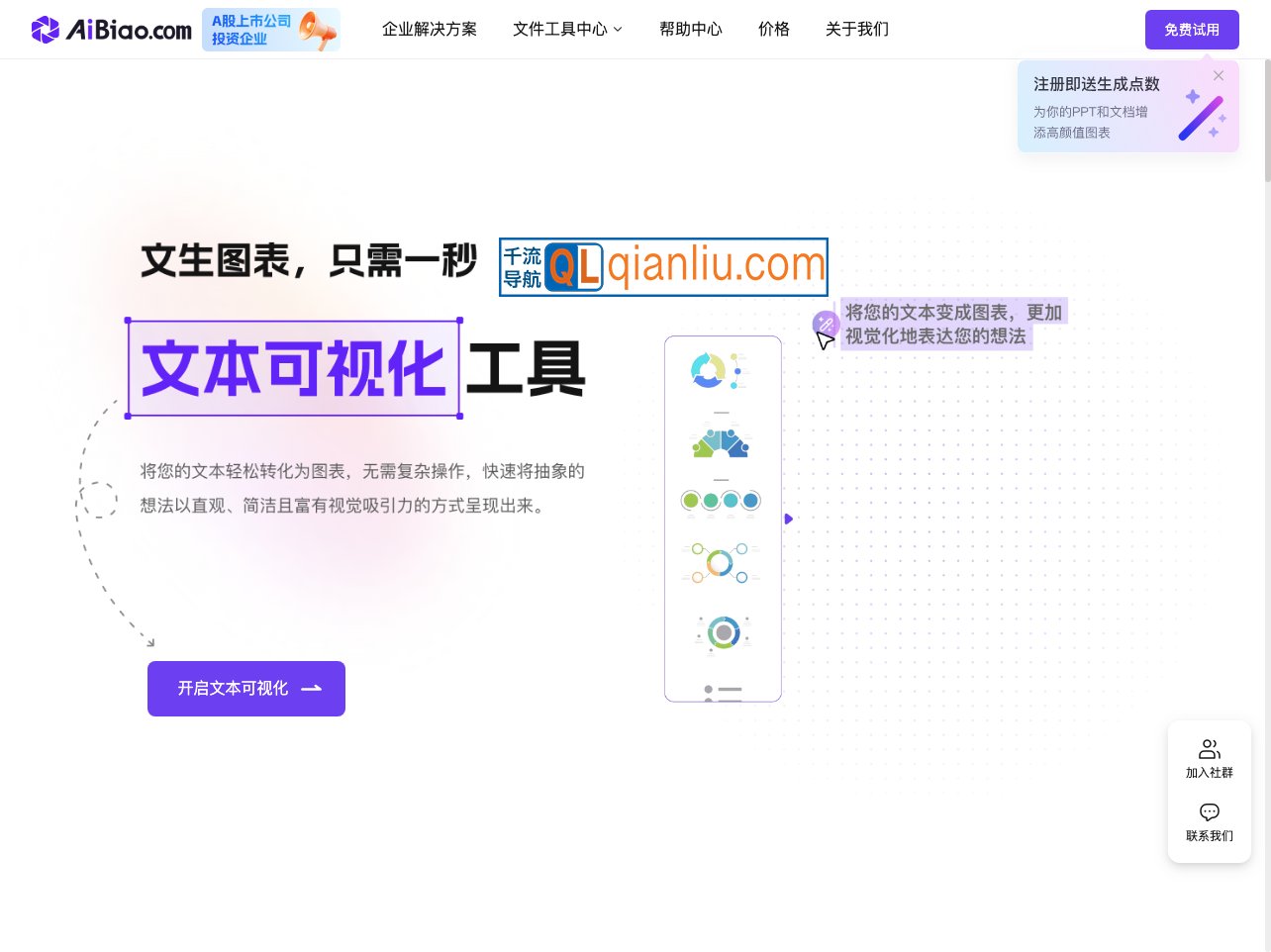The width and height of the screenshot is (1271, 952).
Task: Select the circular dot timeline chart icon
Action: point(721,501)
